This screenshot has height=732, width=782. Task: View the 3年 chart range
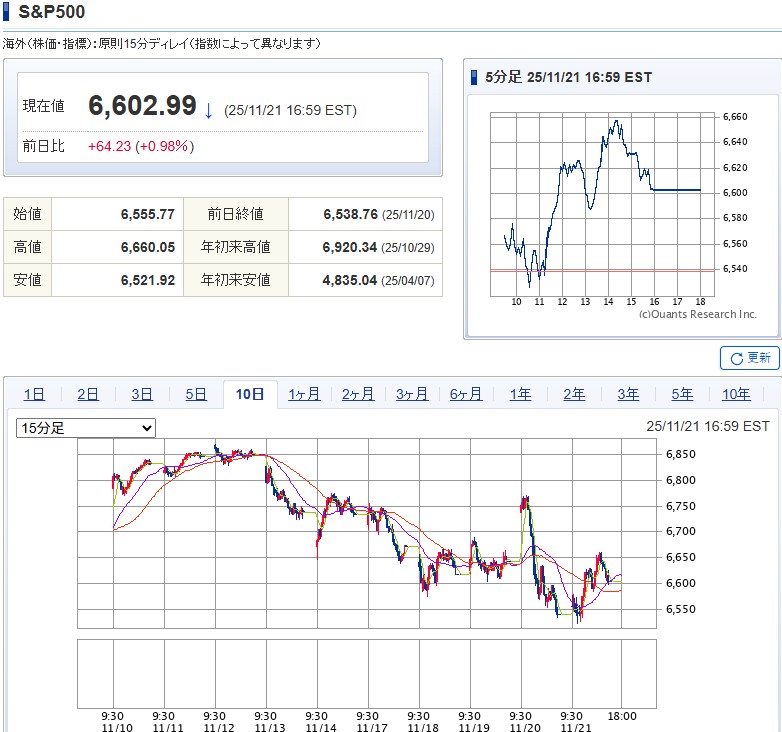click(628, 394)
